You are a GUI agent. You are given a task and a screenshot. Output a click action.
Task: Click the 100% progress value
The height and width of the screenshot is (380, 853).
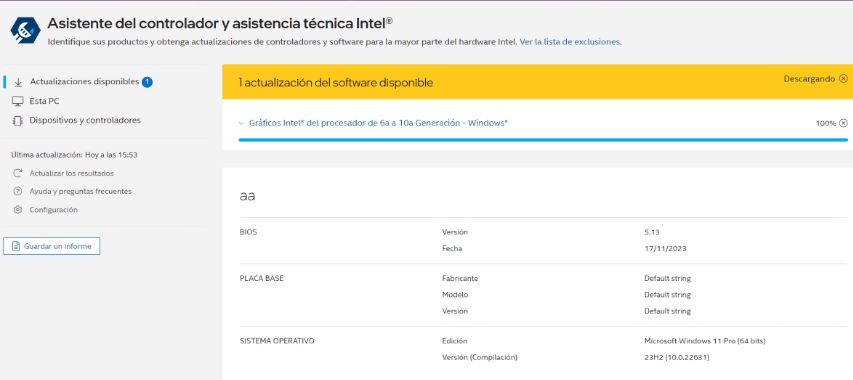tap(826, 123)
